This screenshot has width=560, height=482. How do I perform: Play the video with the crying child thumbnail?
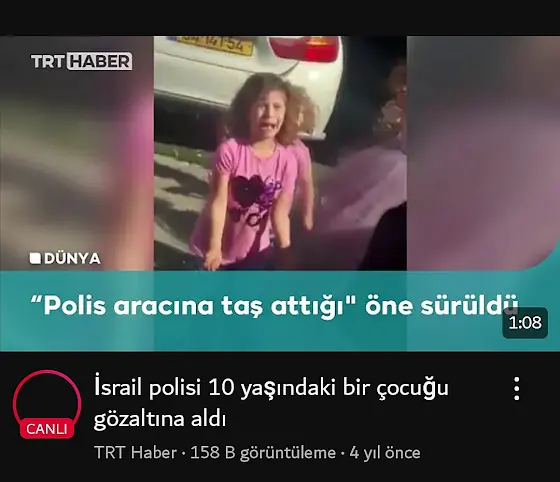click(x=280, y=193)
